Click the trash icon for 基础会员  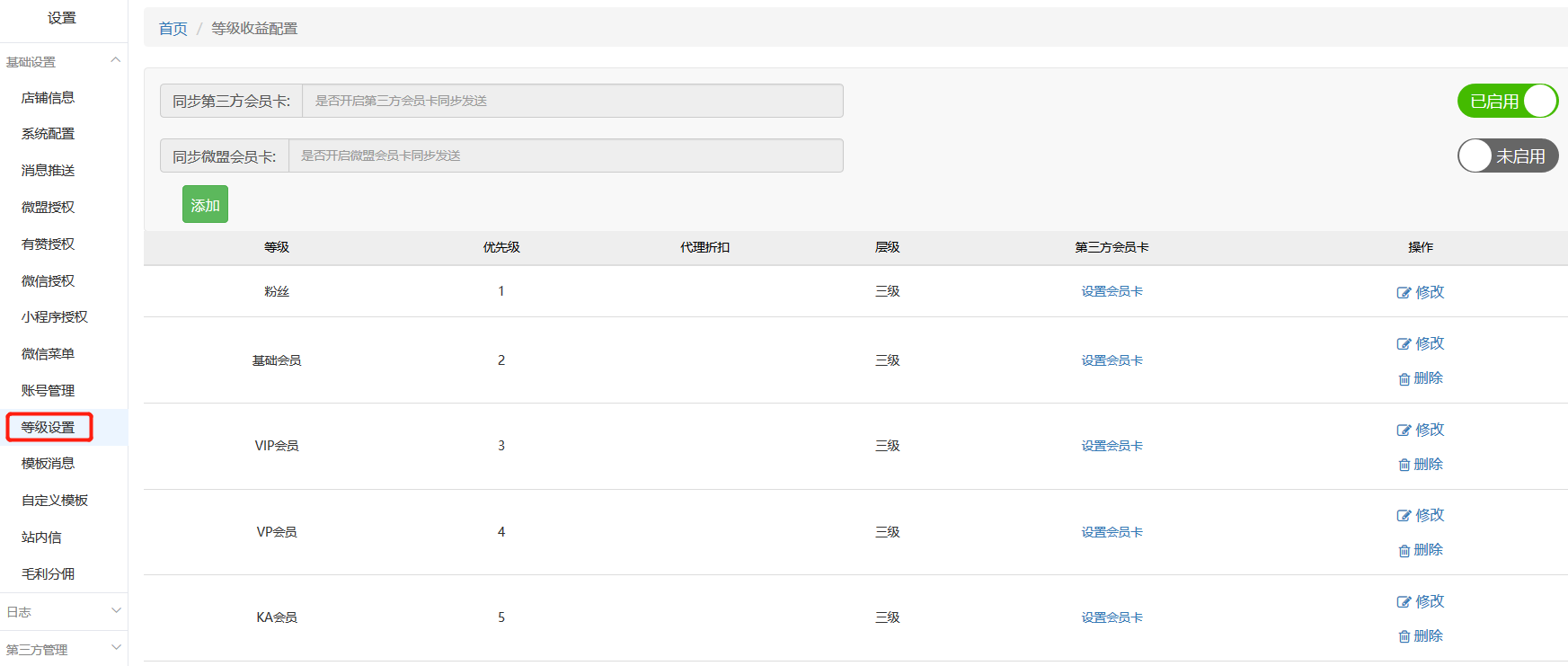1404,379
